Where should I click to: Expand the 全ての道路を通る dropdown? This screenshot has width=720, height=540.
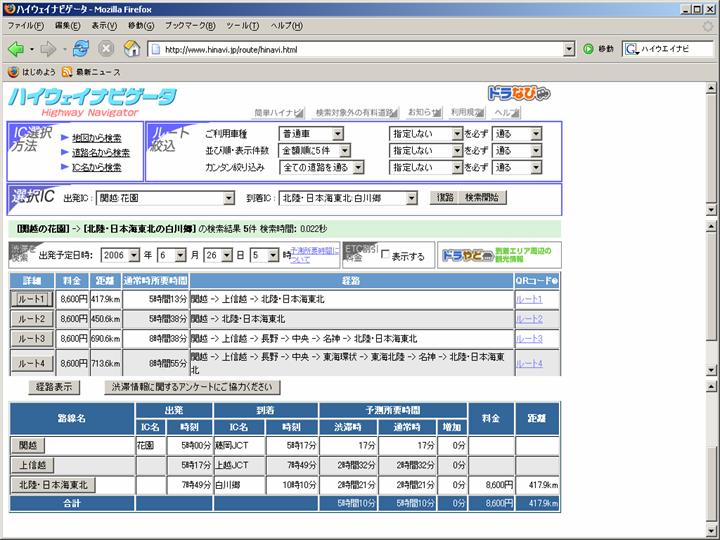[321, 168]
